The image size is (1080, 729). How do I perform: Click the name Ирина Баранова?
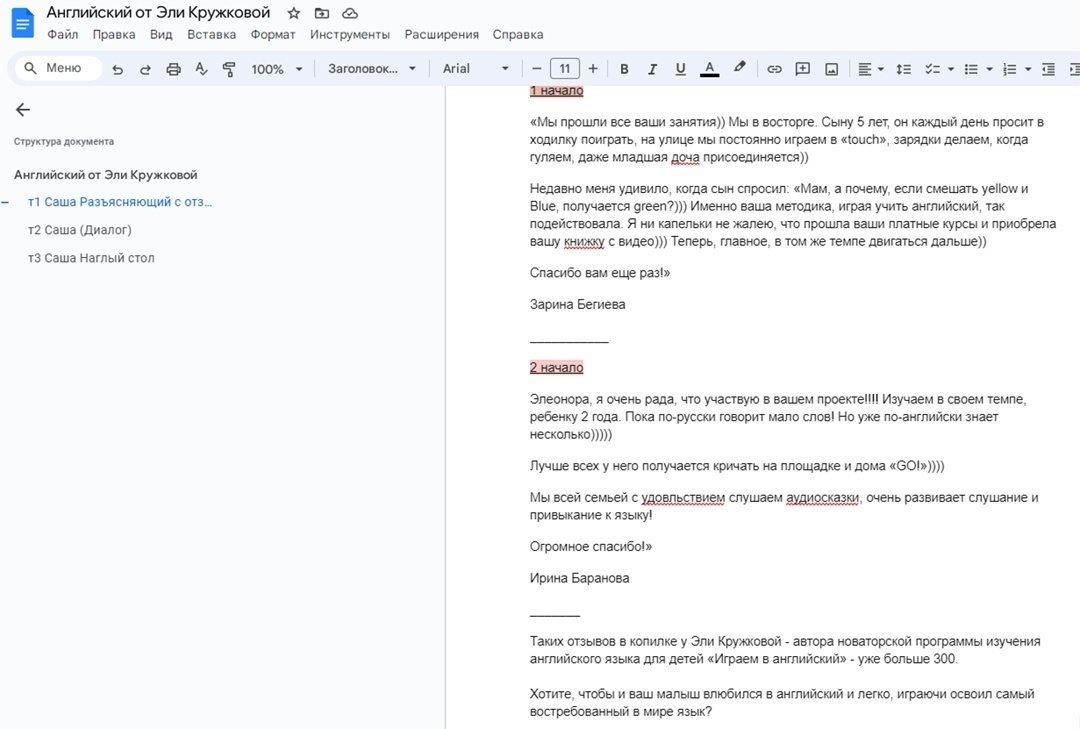(x=579, y=578)
